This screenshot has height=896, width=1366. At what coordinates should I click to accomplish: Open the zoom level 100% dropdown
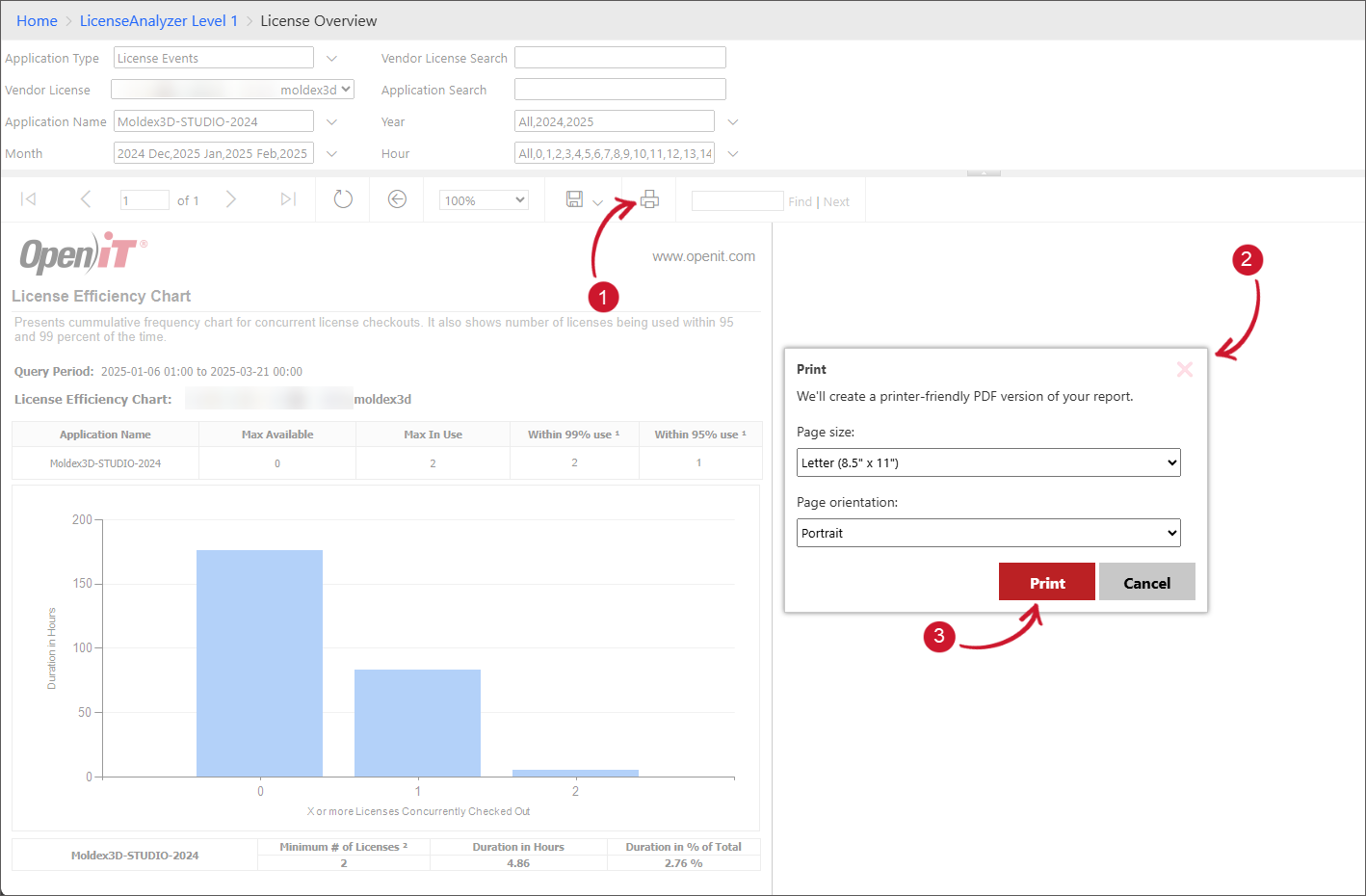point(484,200)
